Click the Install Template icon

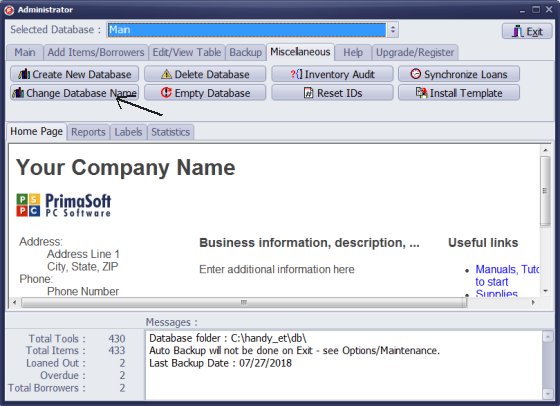pos(421,93)
